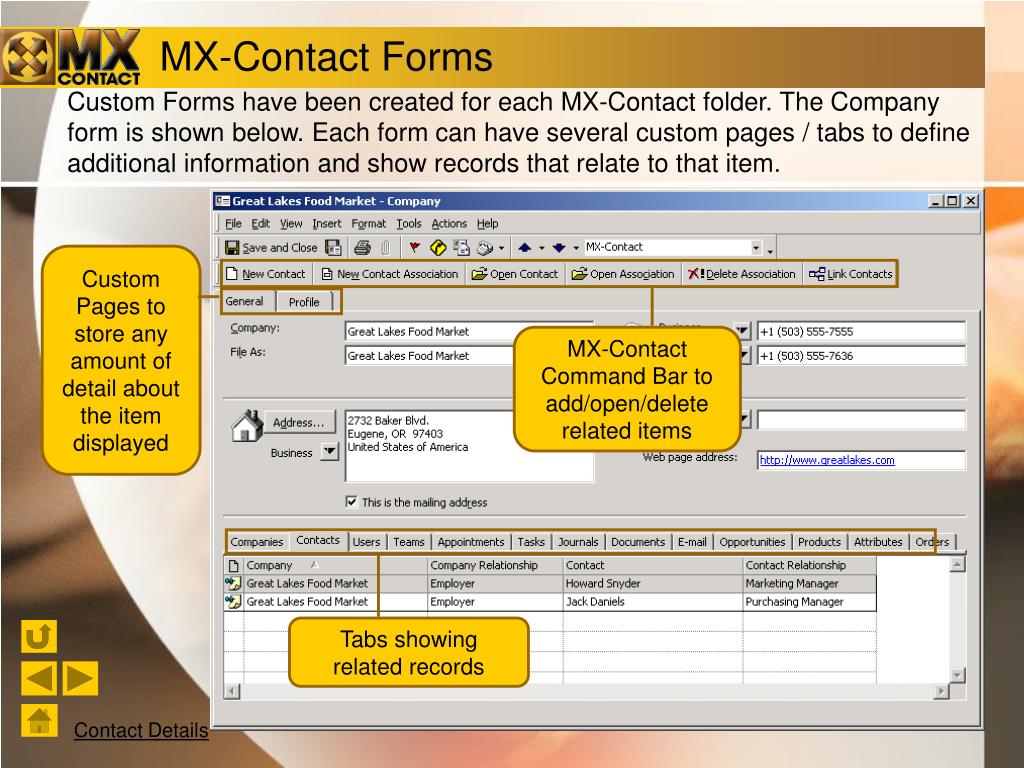Click Open Association button
Screen dimensions: 1024x768
(x=623, y=274)
